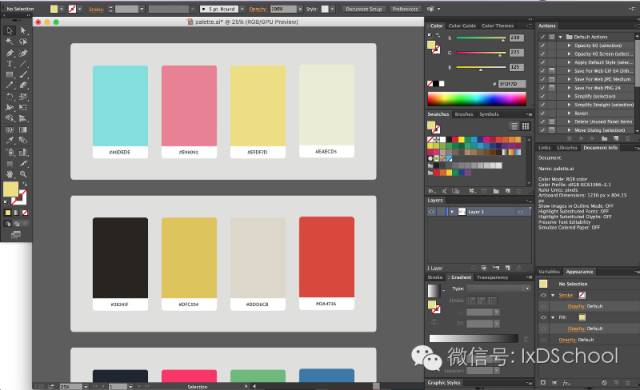The width and height of the screenshot is (640, 390).
Task: Open the 5 pt. Round brush dropdown
Action: tap(221, 9)
